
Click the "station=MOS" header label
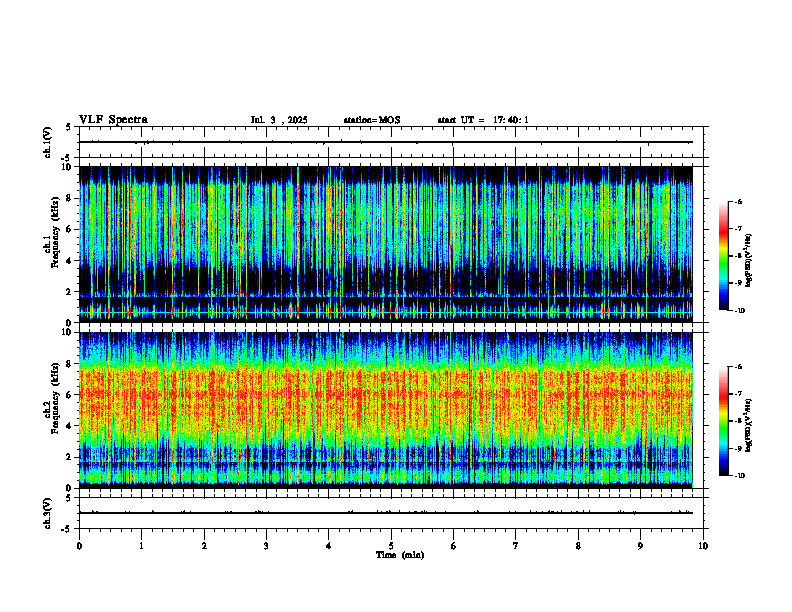point(372,120)
